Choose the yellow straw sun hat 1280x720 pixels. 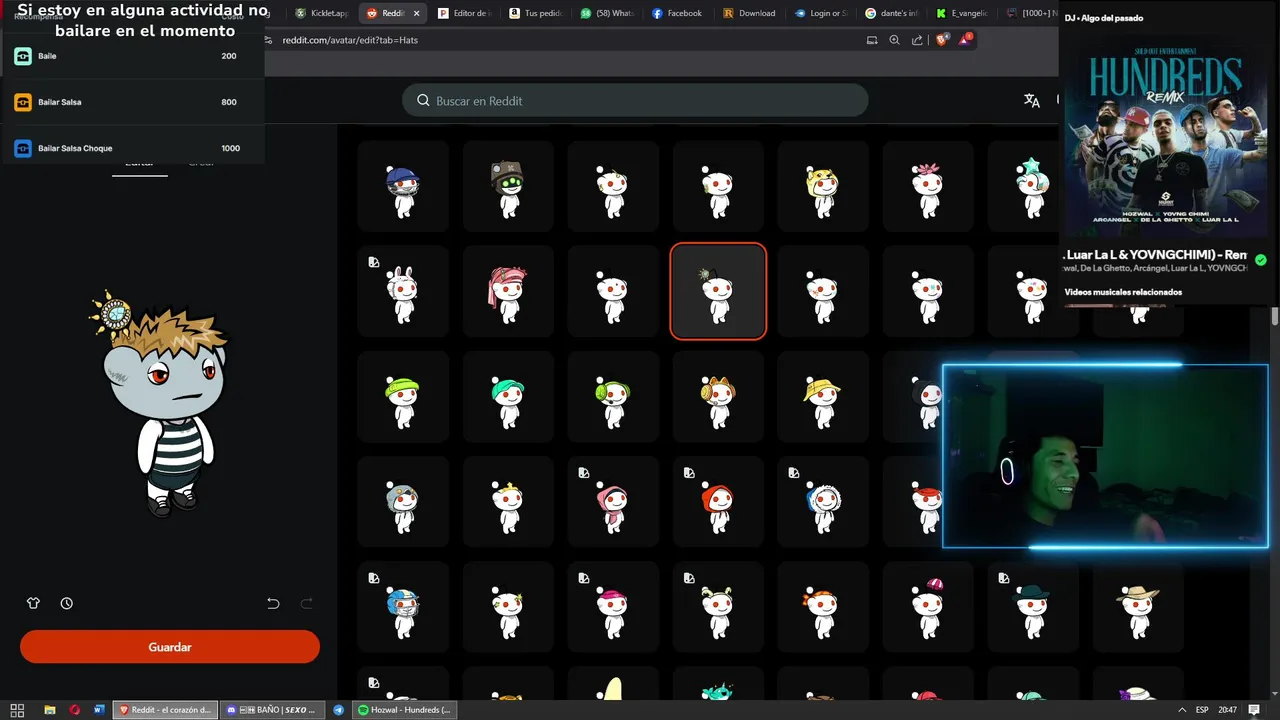(823, 397)
